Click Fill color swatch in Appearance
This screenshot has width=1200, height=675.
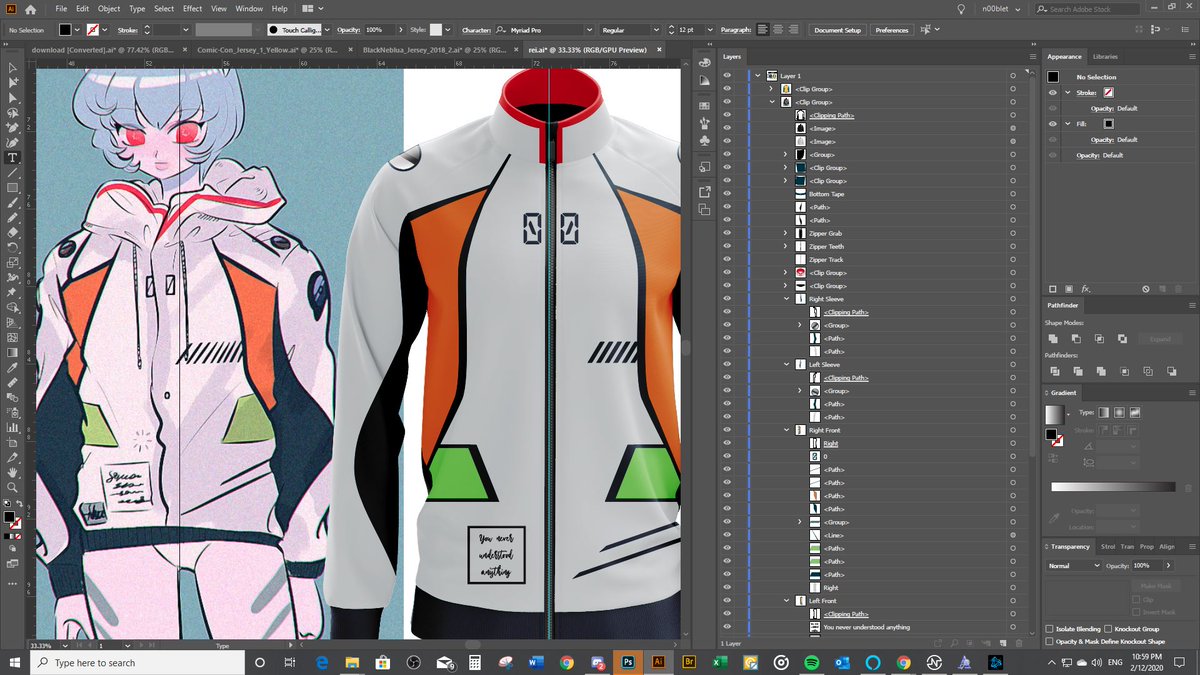pos(1108,124)
